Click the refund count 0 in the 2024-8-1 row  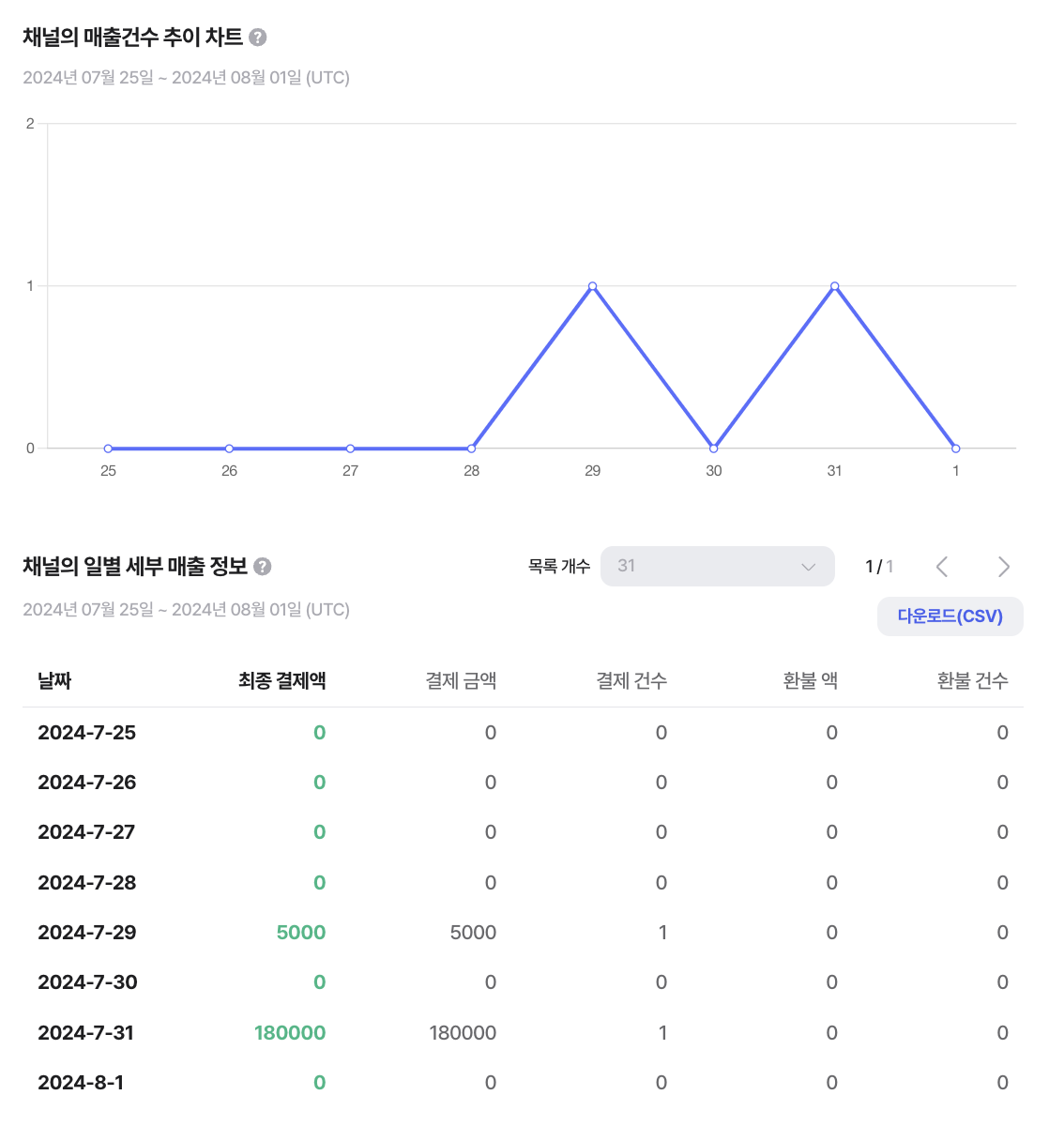pos(1003,1083)
